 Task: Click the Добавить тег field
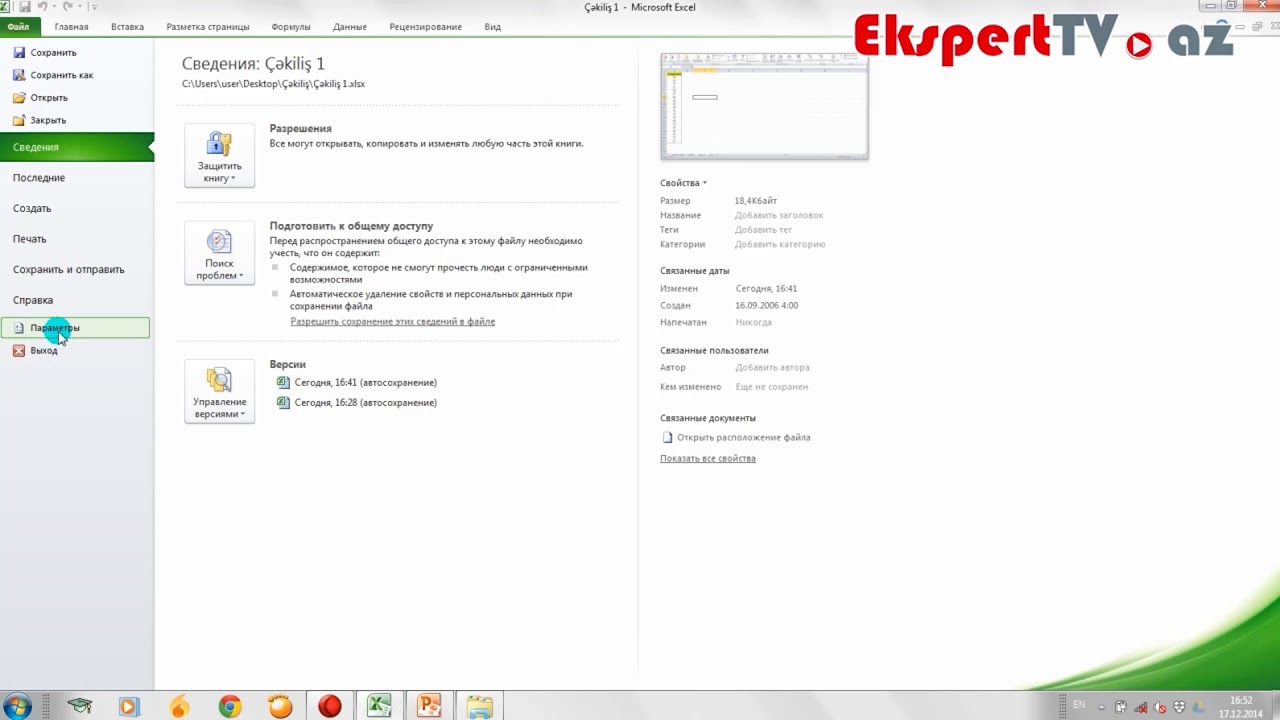click(x=764, y=230)
